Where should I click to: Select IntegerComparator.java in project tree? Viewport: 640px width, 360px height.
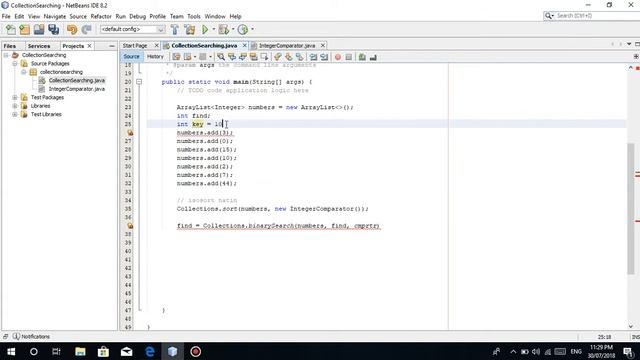pos(76,89)
